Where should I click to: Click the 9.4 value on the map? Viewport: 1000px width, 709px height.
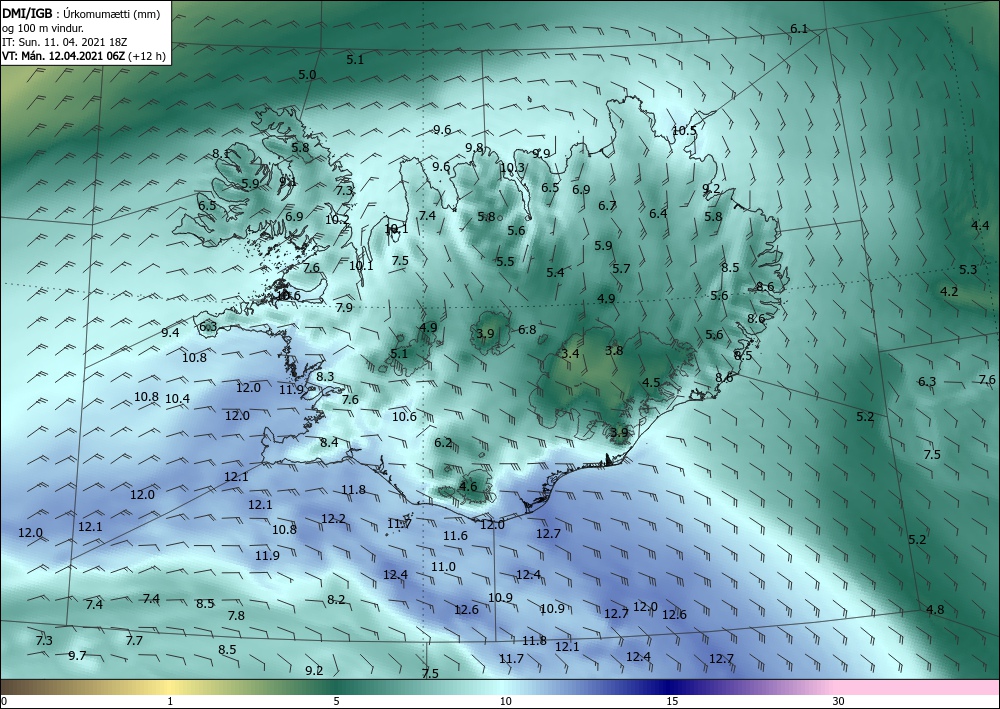[170, 332]
